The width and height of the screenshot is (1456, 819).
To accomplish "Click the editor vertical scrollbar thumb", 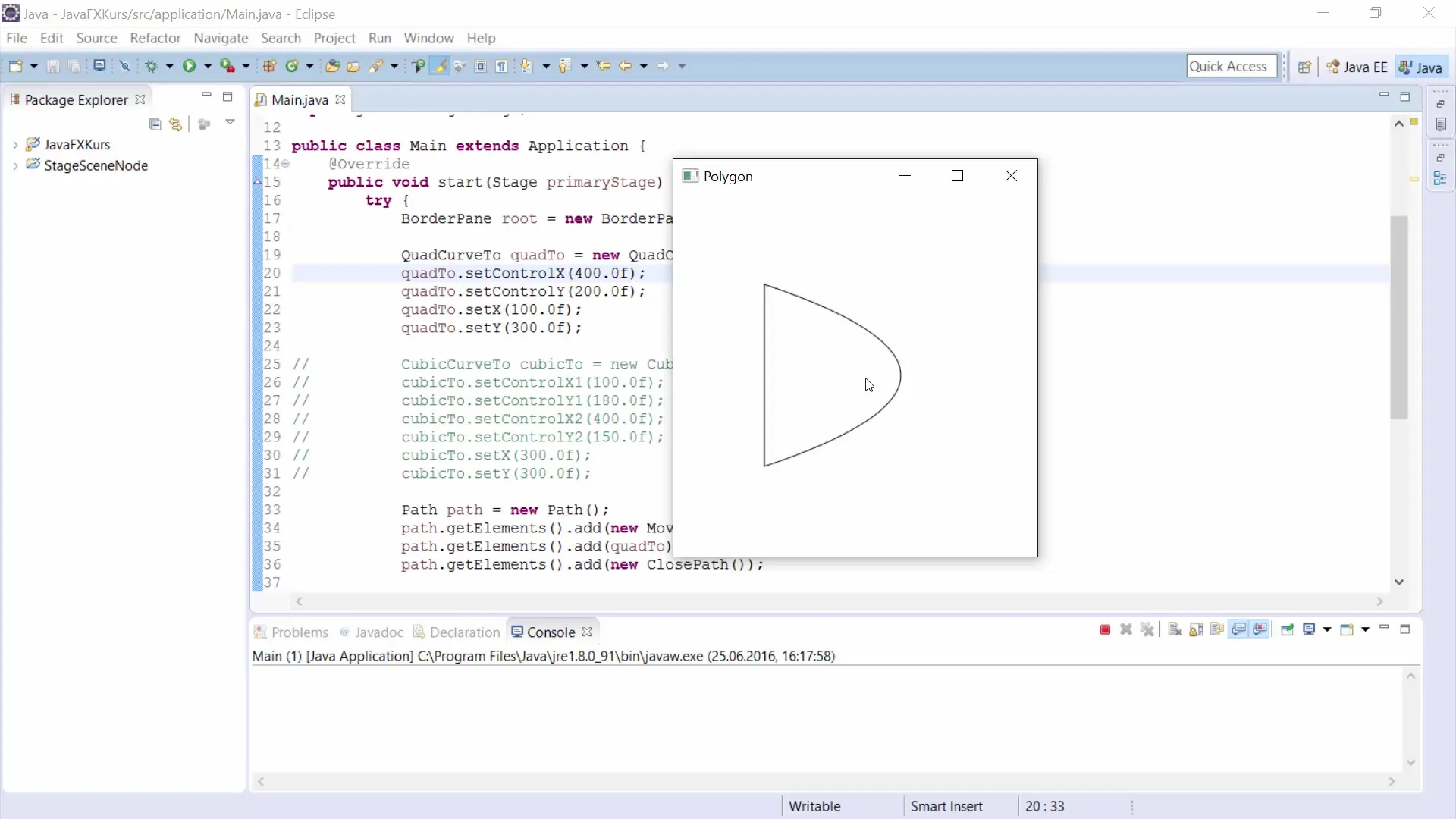I will [x=1399, y=317].
